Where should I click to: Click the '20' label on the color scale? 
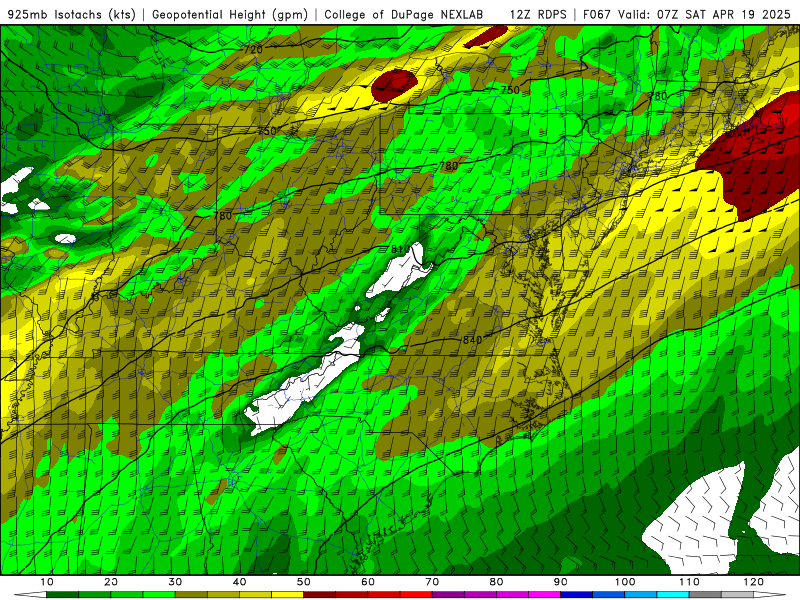pyautogui.click(x=111, y=582)
